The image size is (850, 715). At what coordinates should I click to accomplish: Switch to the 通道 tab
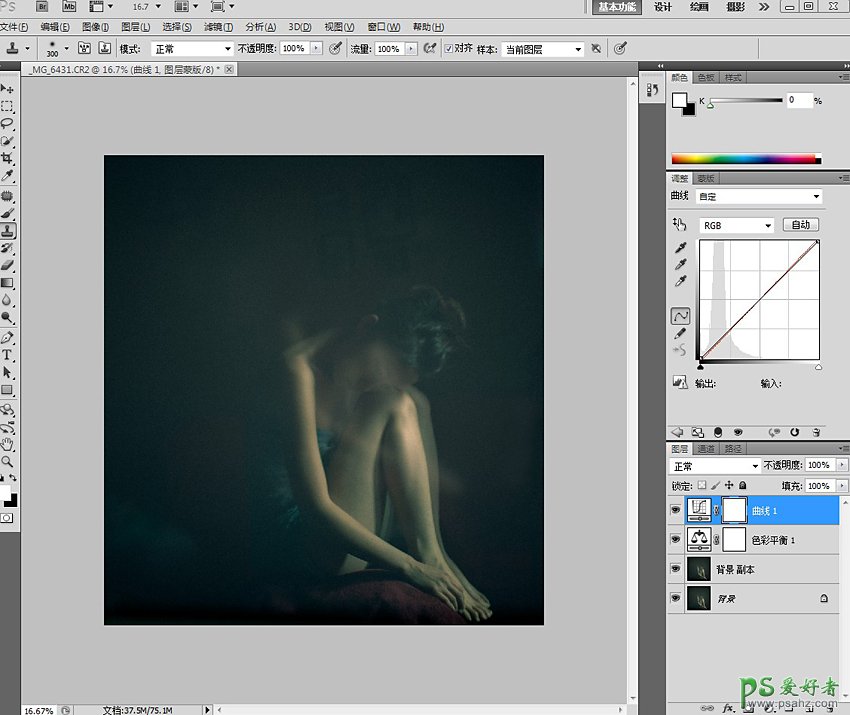[706, 449]
